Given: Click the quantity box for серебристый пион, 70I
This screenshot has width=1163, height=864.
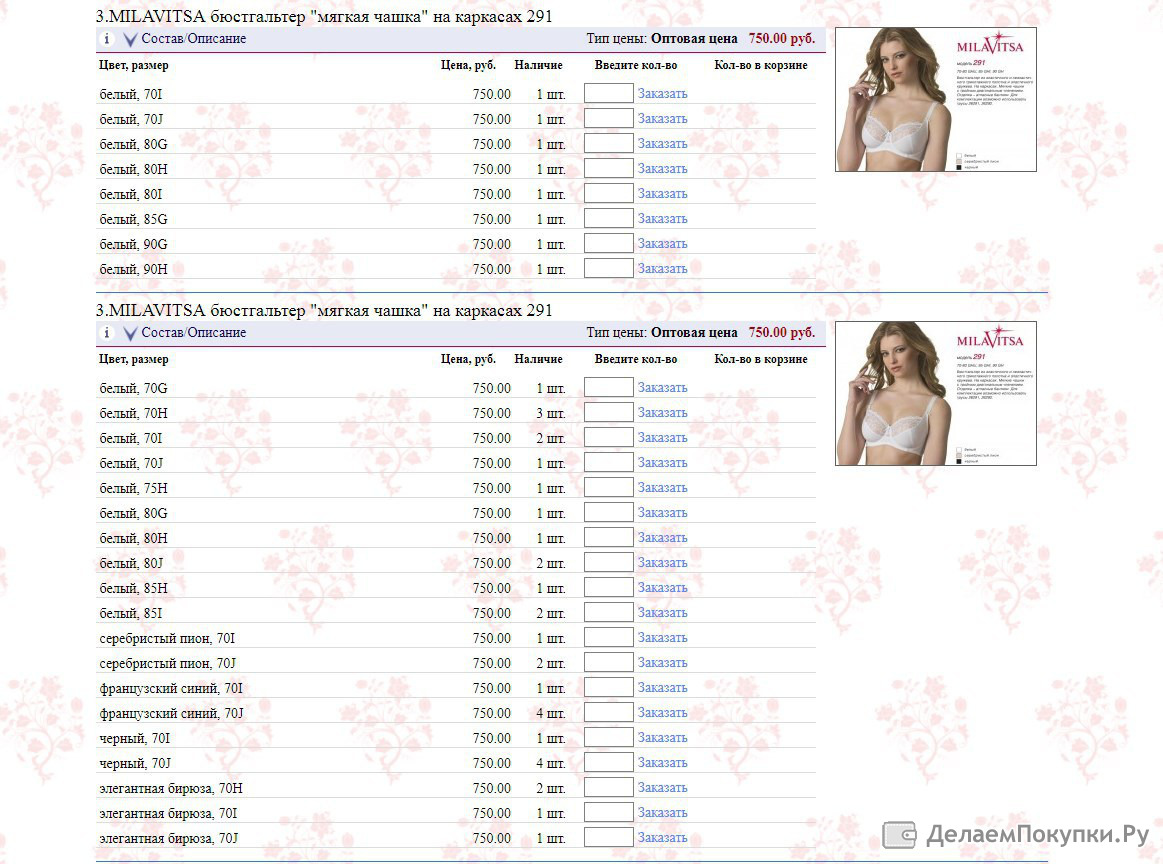Looking at the screenshot, I should click(x=608, y=637).
